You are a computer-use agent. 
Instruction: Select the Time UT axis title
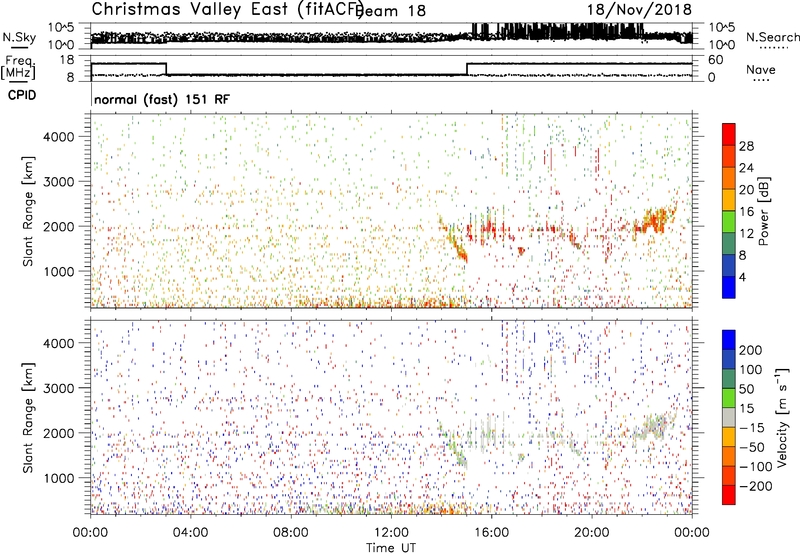point(391,547)
